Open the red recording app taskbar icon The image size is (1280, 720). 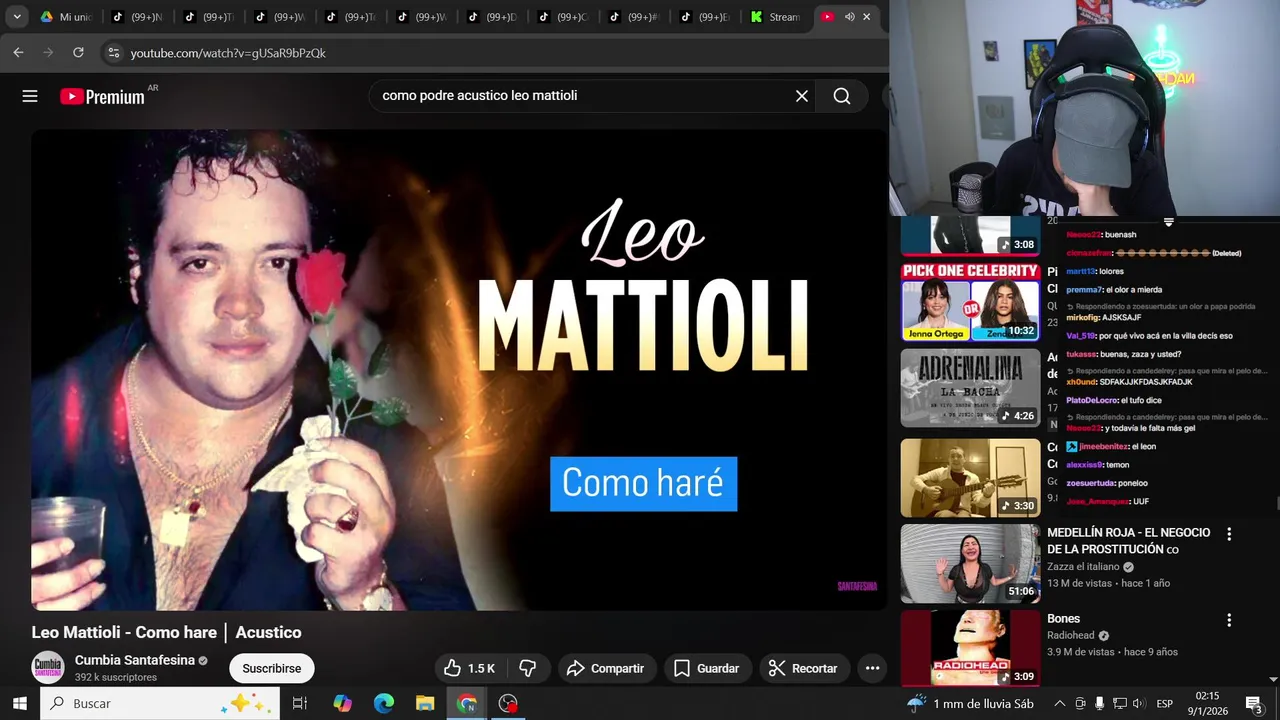[x=508, y=703]
